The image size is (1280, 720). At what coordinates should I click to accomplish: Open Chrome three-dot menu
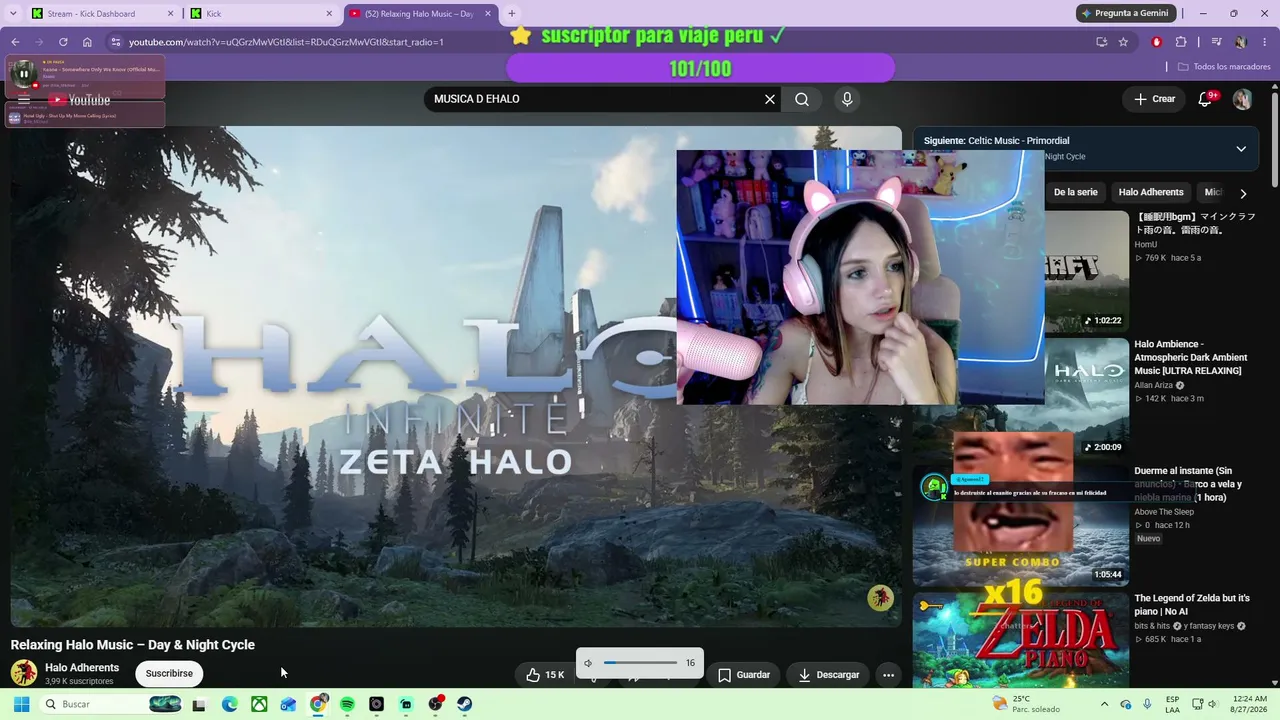coord(1265,42)
